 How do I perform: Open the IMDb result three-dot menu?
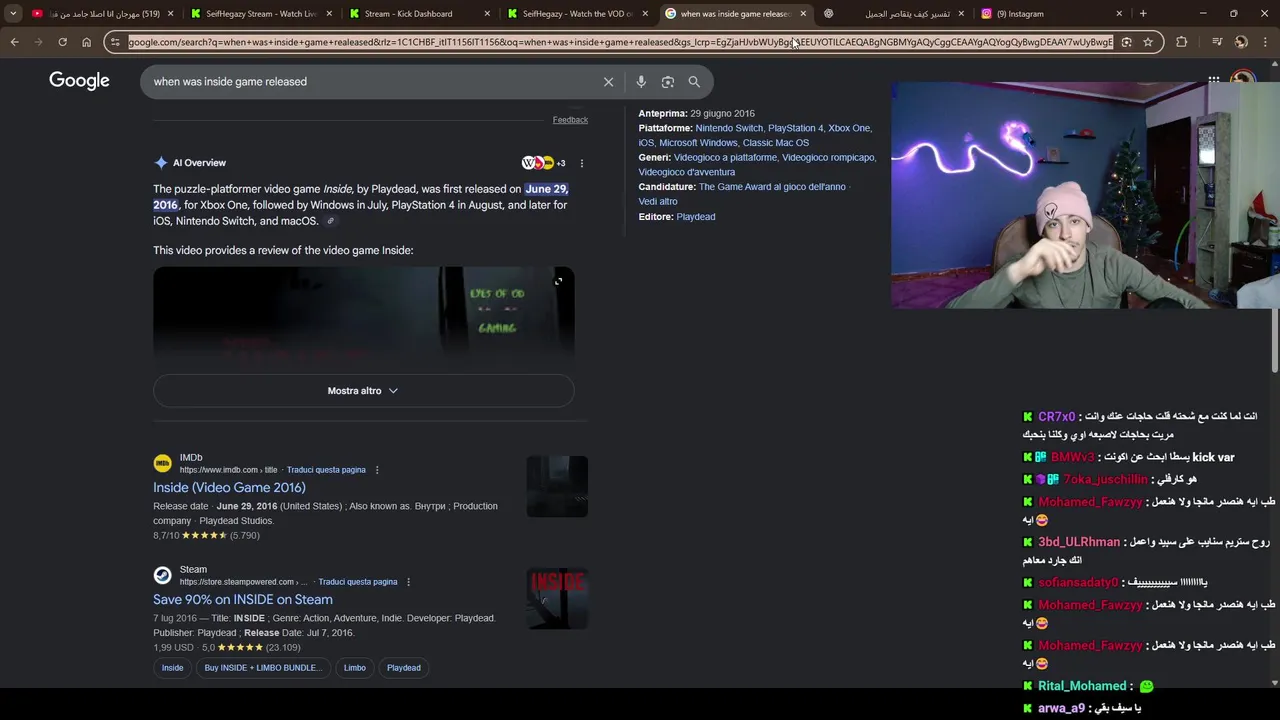377,470
